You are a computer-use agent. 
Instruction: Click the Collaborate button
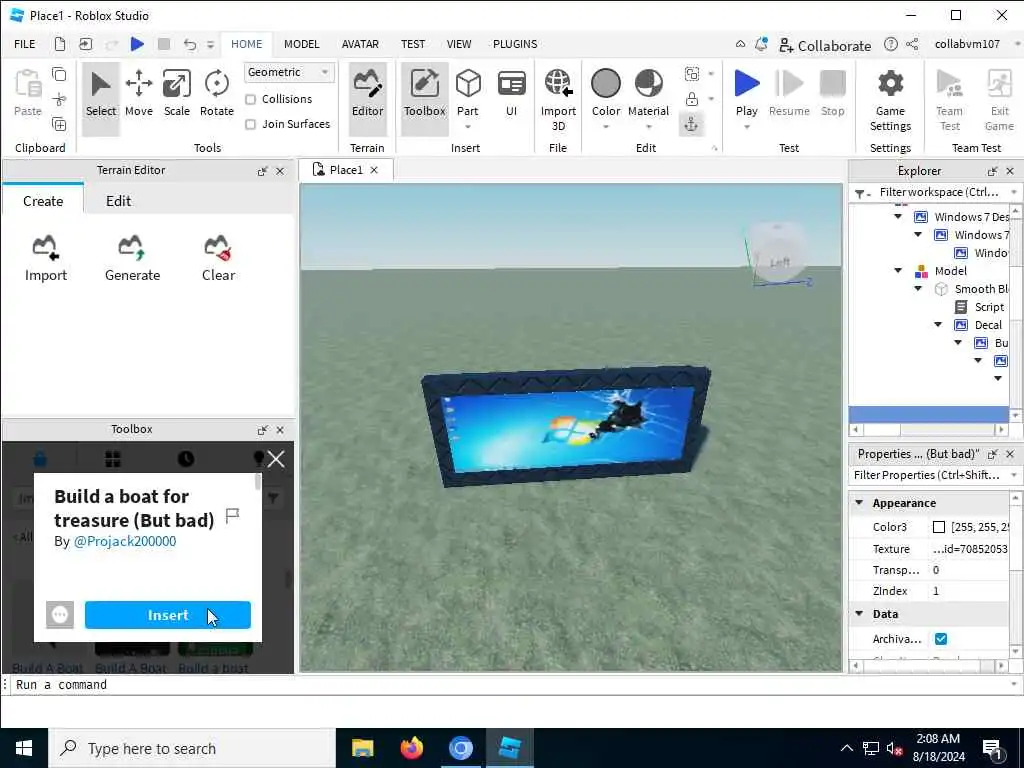click(x=825, y=45)
